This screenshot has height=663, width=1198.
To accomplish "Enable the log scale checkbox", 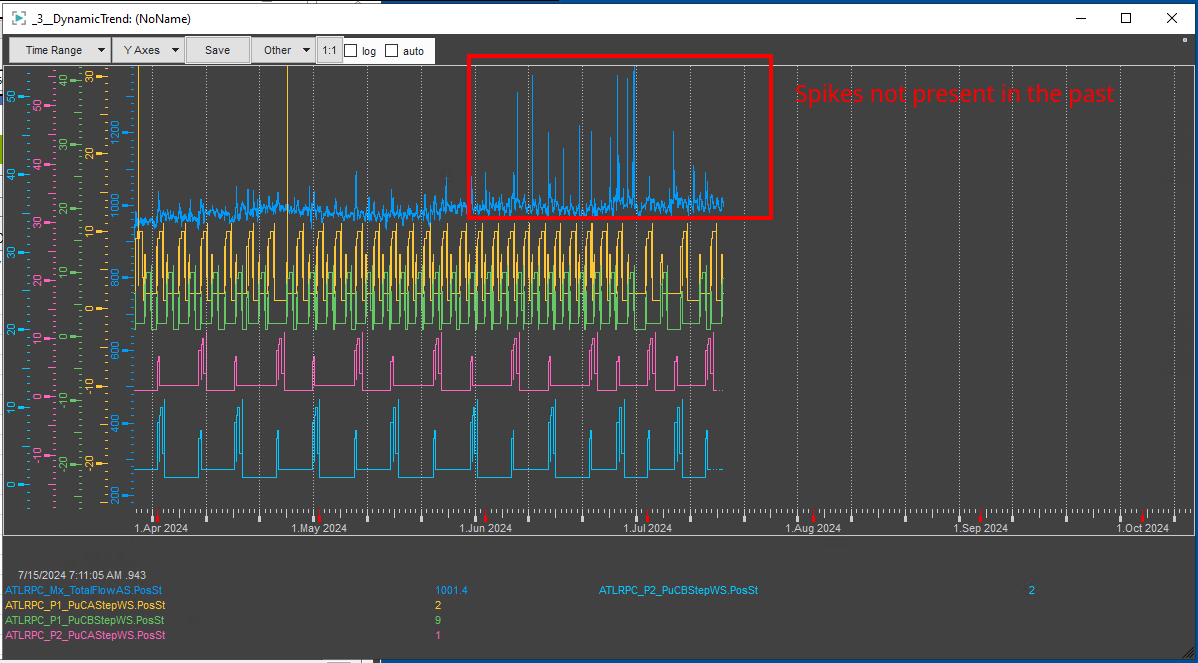I will pos(351,51).
